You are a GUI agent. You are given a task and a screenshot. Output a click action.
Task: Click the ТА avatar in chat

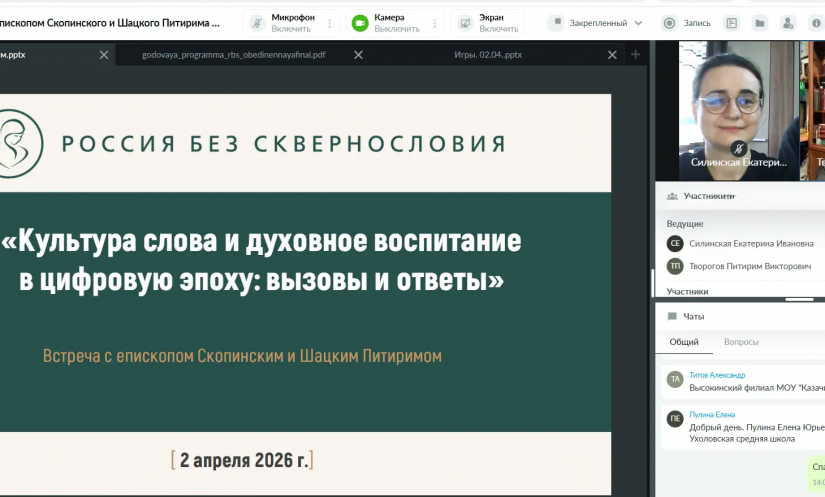click(675, 379)
